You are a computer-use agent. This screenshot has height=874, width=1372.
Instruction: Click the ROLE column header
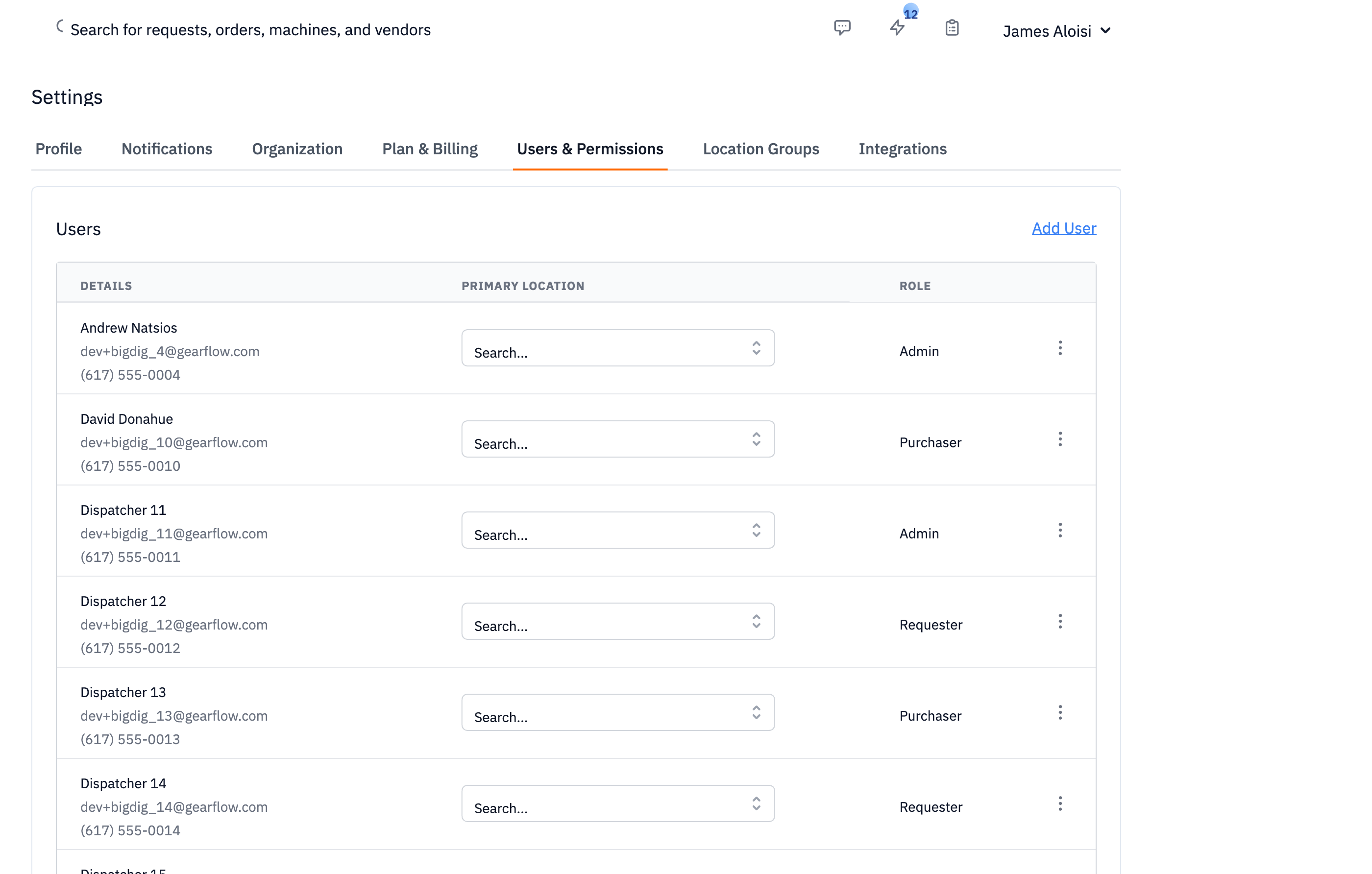(x=915, y=286)
